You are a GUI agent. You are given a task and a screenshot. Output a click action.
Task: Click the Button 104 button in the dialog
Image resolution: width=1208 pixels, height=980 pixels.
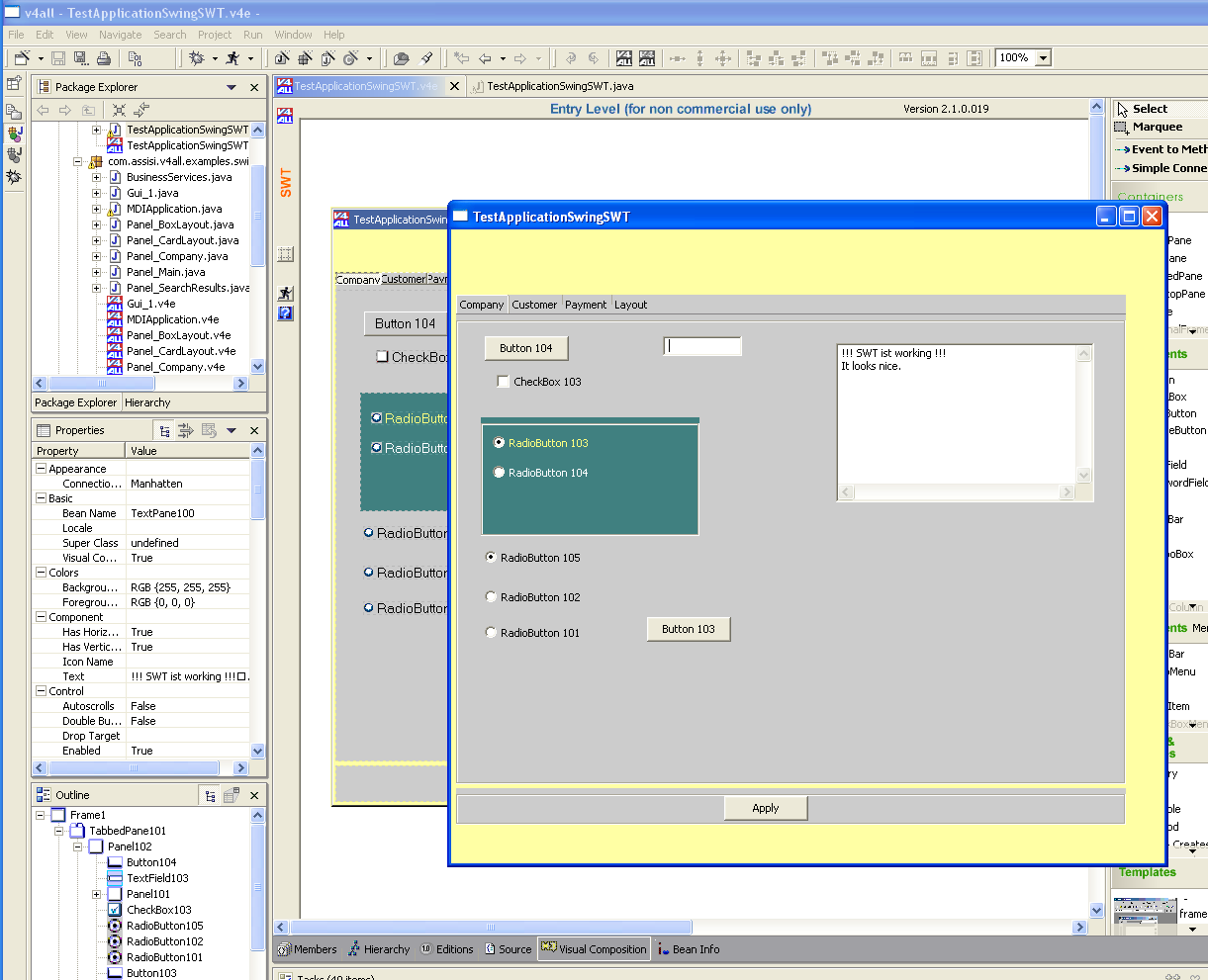[x=525, y=348]
